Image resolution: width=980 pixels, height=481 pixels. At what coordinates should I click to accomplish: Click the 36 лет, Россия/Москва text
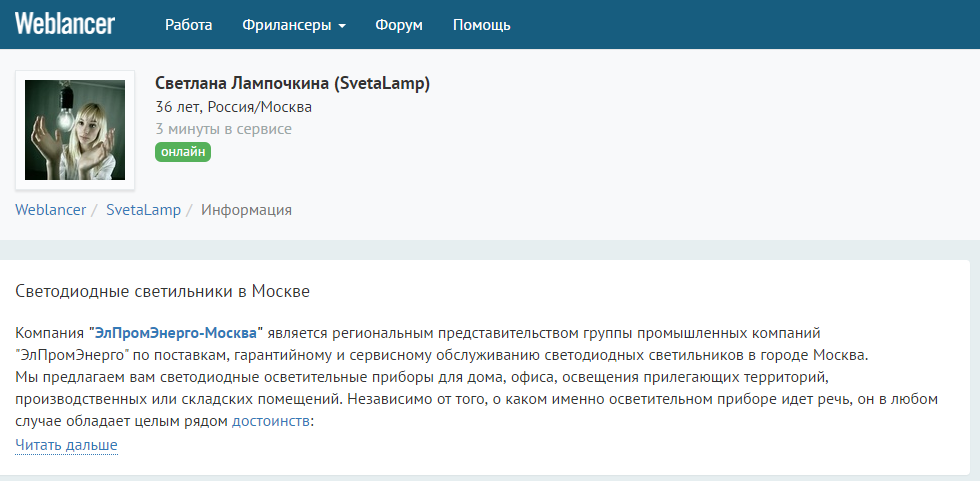click(234, 107)
